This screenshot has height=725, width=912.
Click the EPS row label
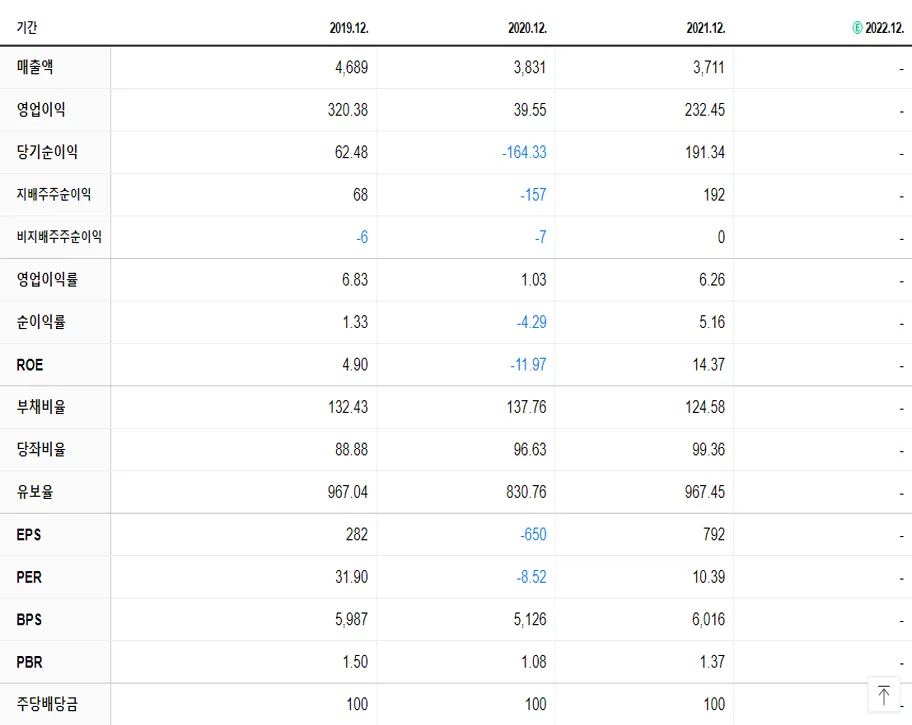pyautogui.click(x=28, y=535)
